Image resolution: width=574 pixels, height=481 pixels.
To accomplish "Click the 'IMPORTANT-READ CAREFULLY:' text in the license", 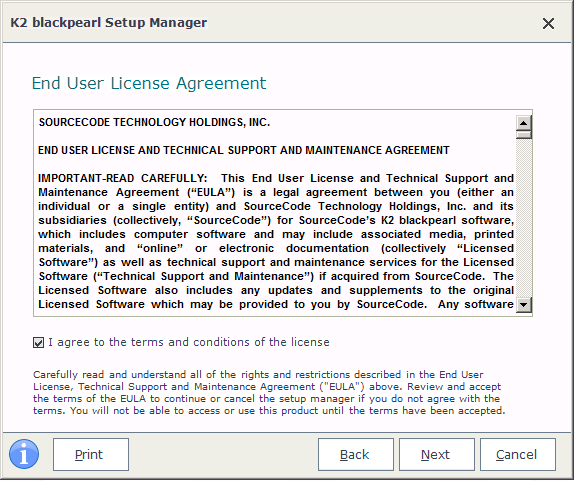I will coord(123,178).
